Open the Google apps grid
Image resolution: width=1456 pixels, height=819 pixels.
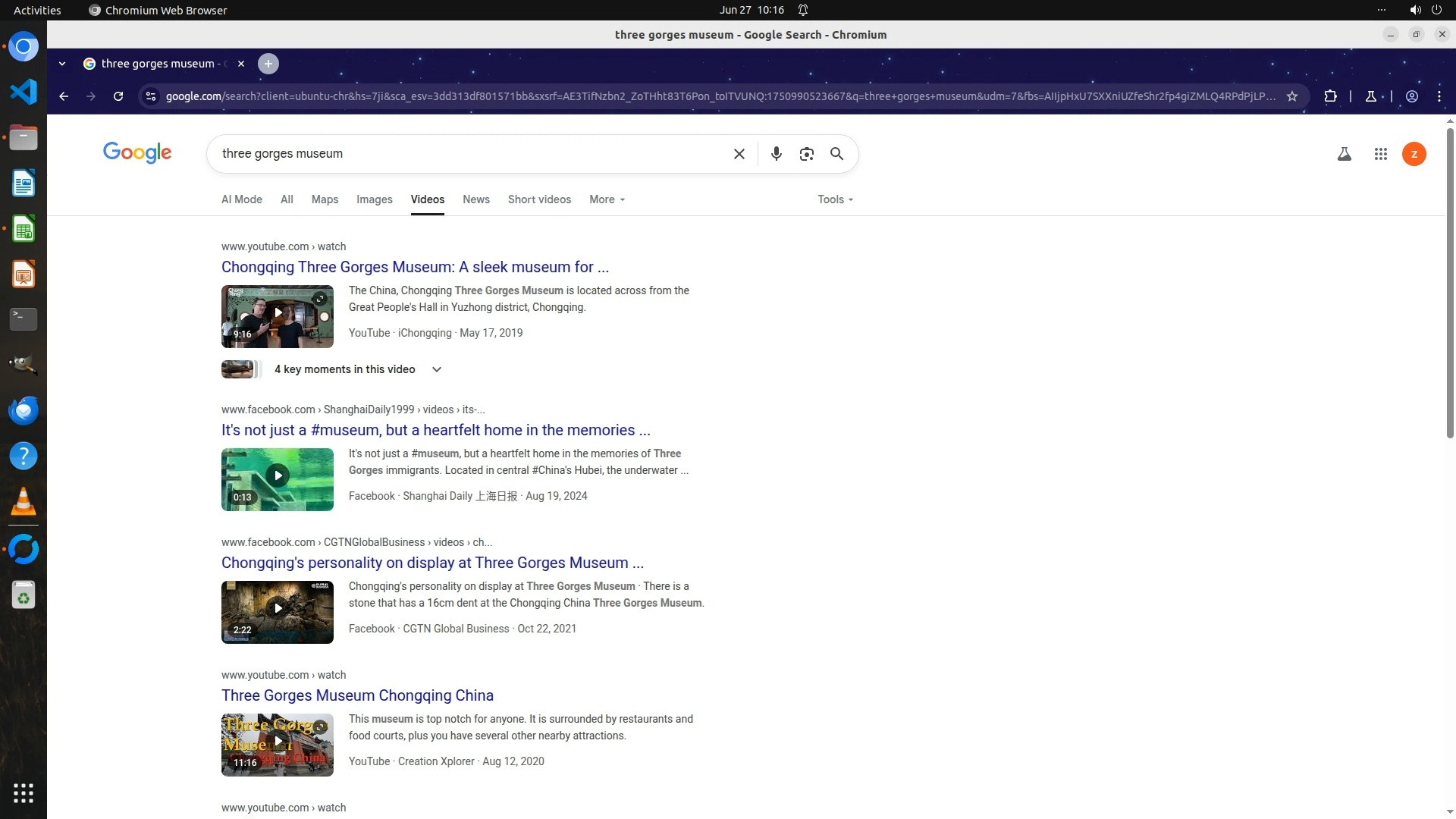coord(1380,154)
